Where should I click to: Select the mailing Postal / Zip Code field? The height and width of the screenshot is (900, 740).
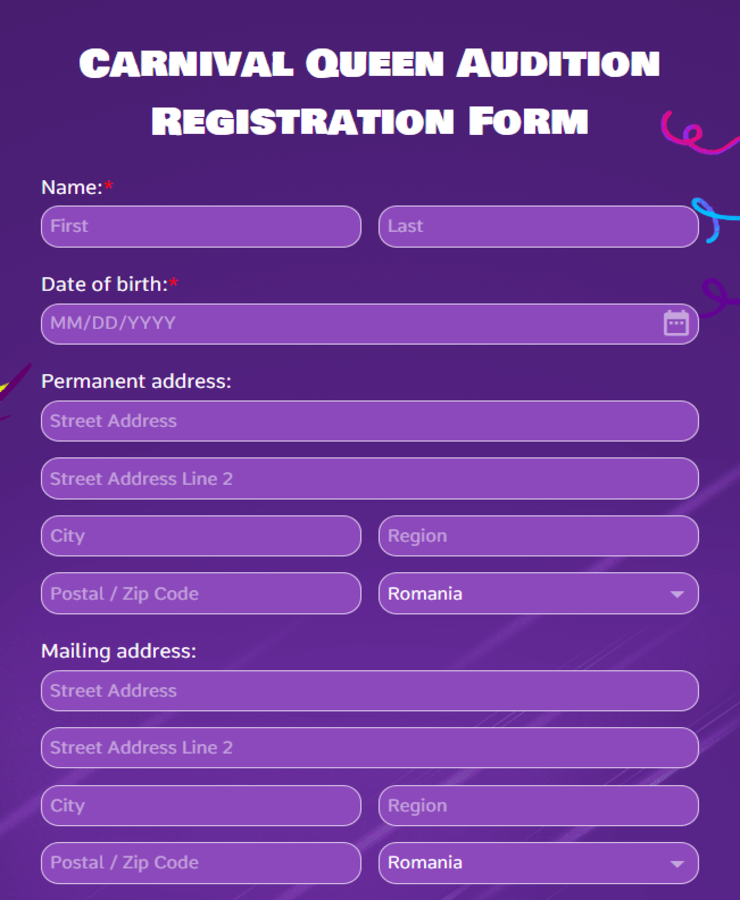pos(200,862)
